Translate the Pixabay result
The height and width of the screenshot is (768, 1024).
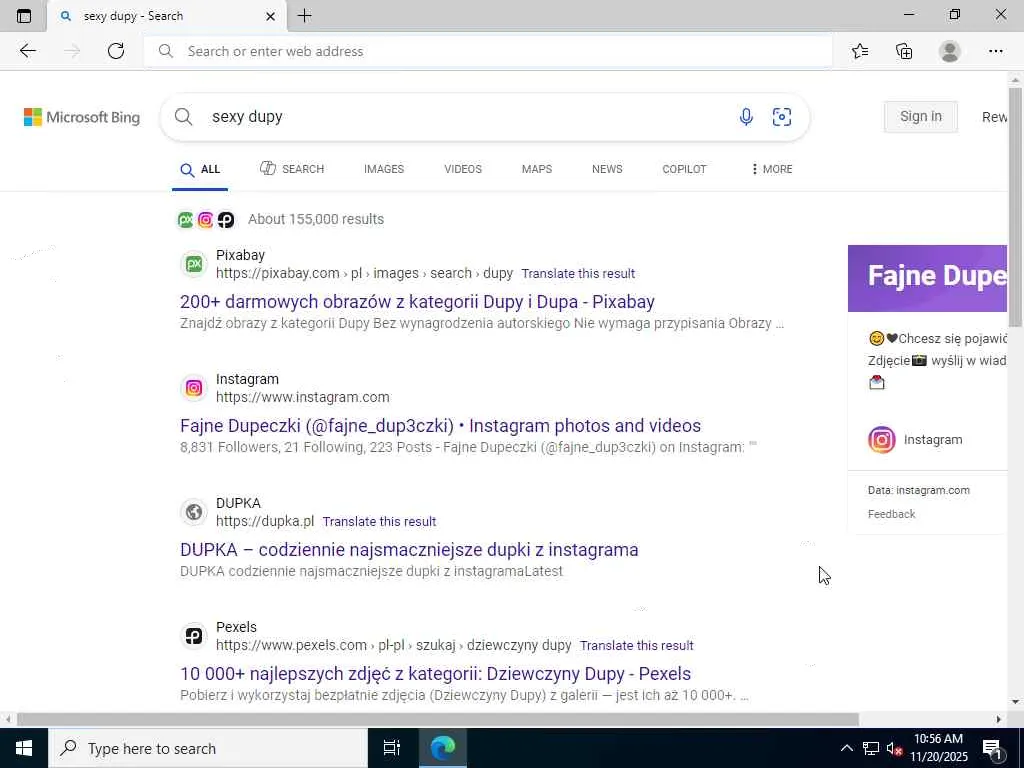coord(578,274)
